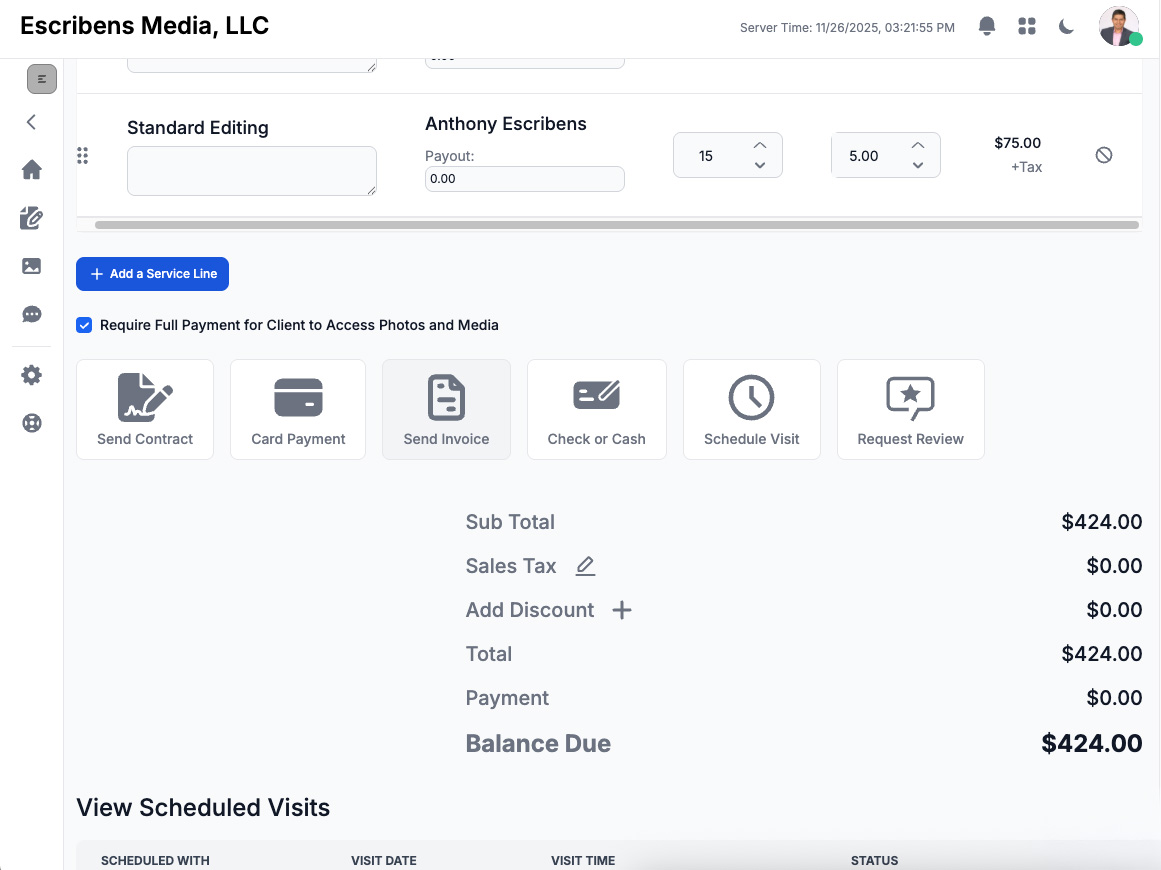1161x870 pixels.
Task: Select the Card Payment icon
Action: coord(297,409)
